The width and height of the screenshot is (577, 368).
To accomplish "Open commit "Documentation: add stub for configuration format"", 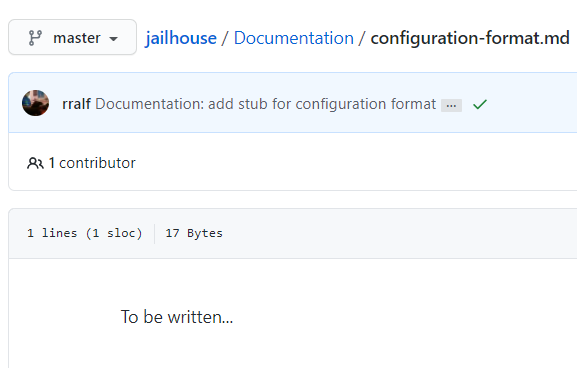I will [x=265, y=104].
